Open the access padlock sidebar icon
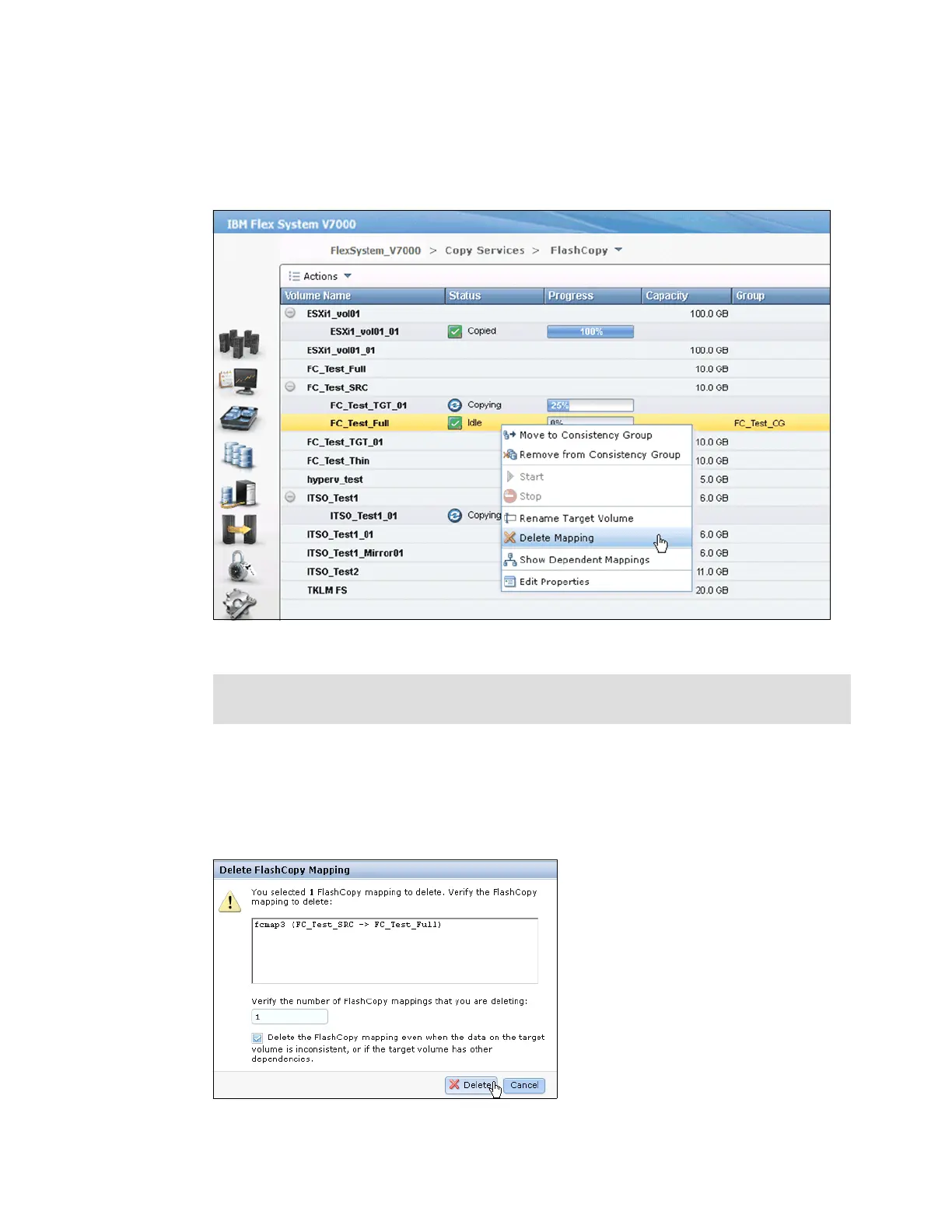The width and height of the screenshot is (952, 1232). click(x=240, y=567)
